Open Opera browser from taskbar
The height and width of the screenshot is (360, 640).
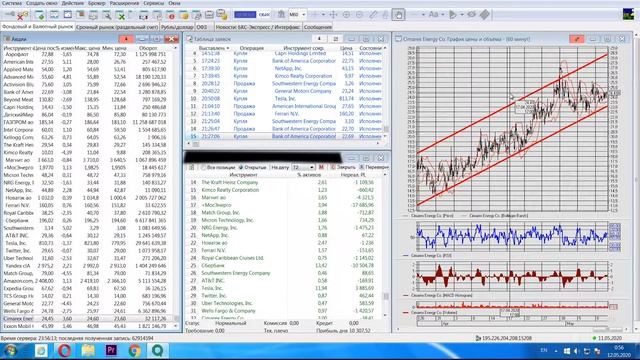click(64, 351)
